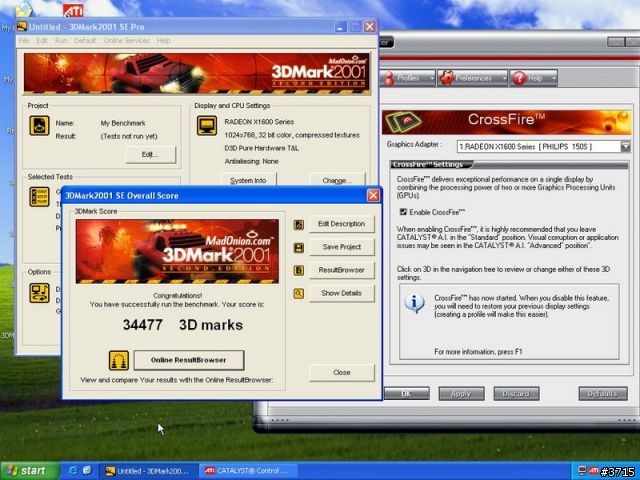Click the blue info icon in CrossFire message

(414, 303)
